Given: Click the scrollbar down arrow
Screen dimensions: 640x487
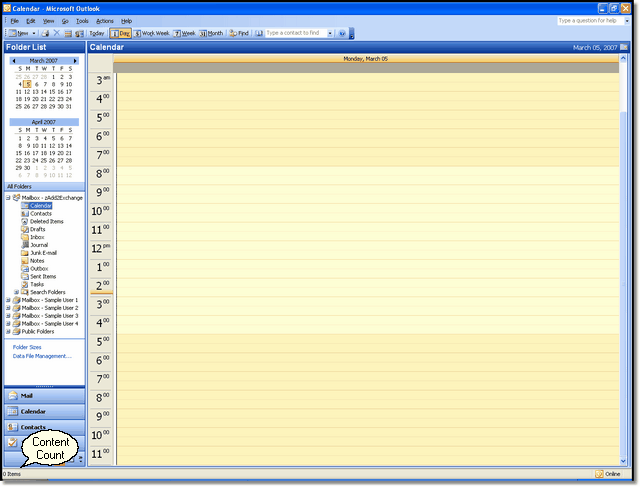Looking at the screenshot, I should point(623,461).
